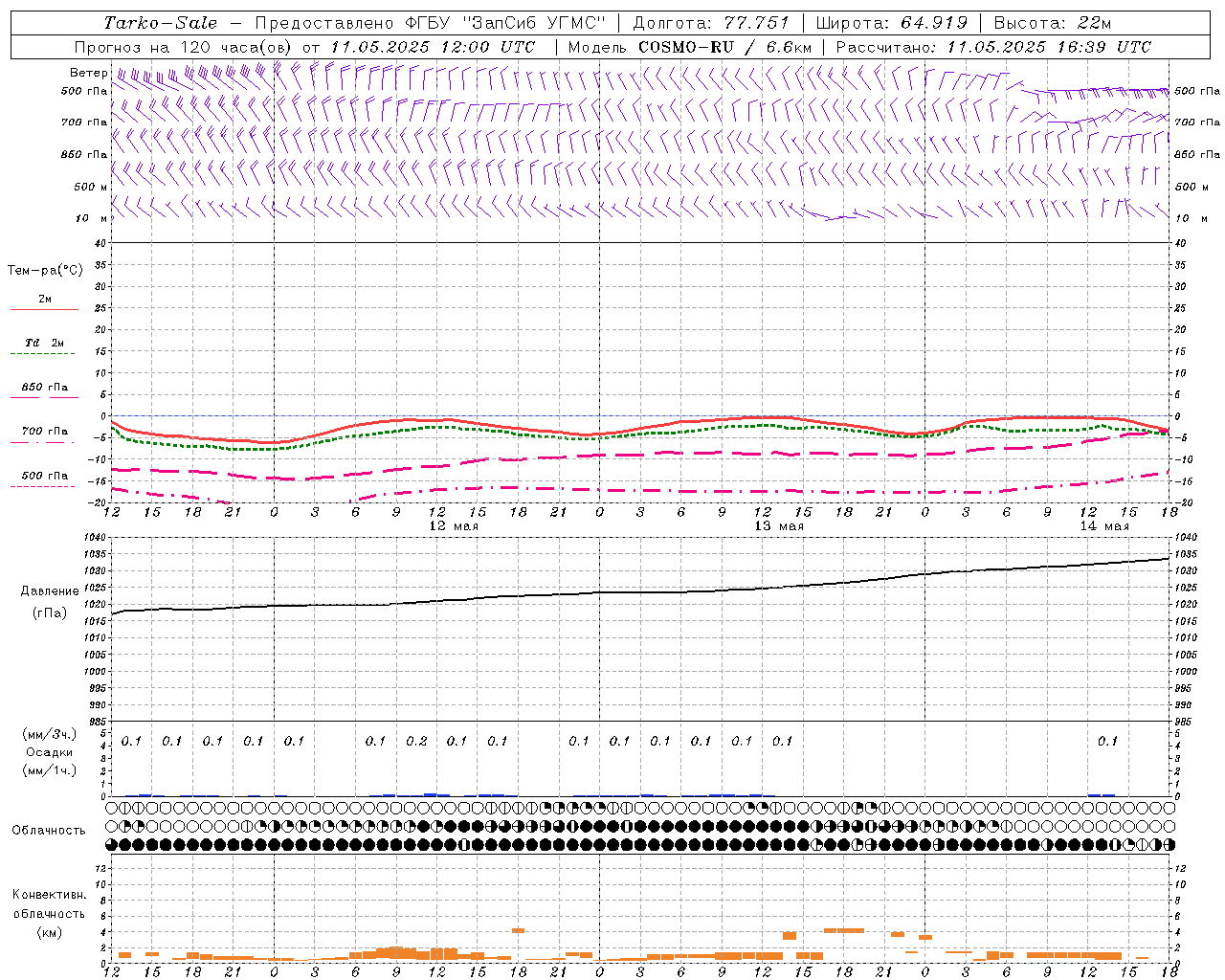Click the 0.2 precipitation value
The width and height of the screenshot is (1225, 980).
click(x=416, y=741)
